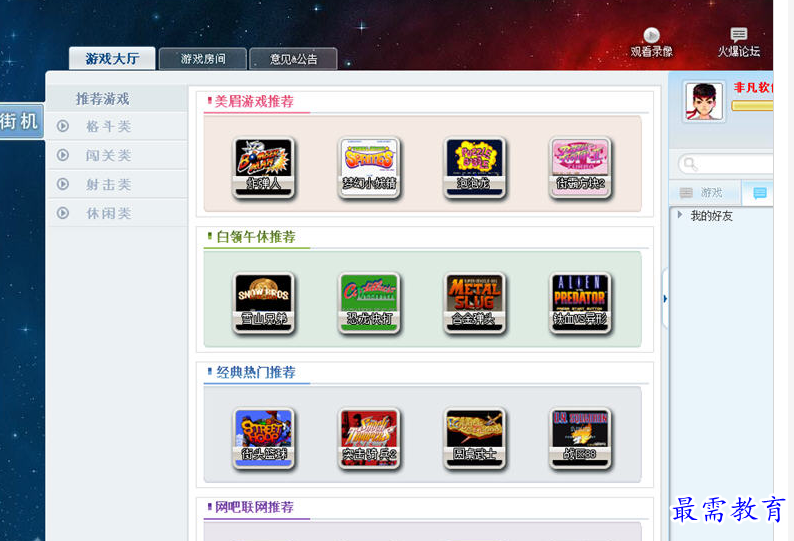The width and height of the screenshot is (794, 541).
Task: Click the Ryu user avatar
Action: [x=704, y=101]
